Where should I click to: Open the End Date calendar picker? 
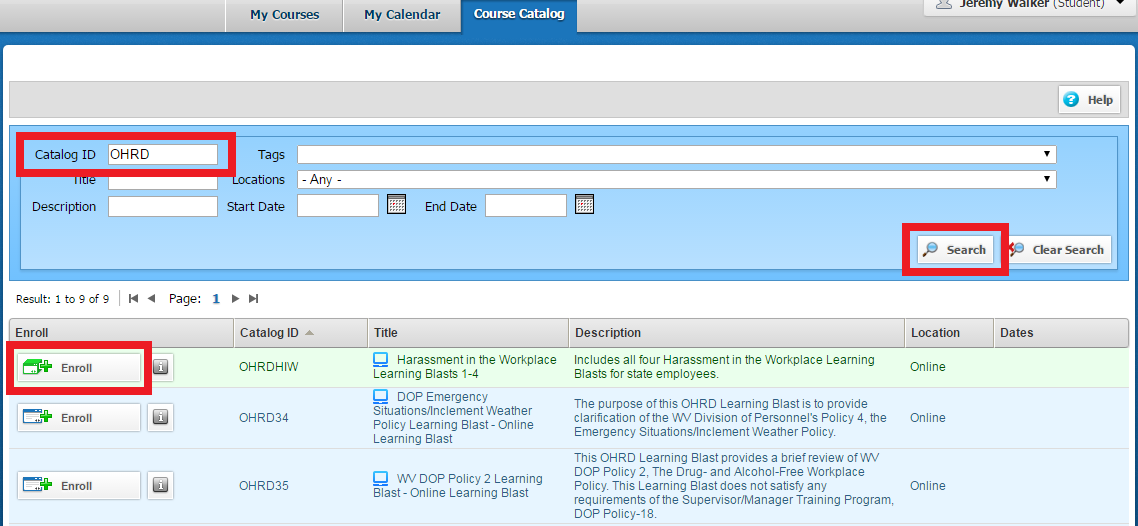pos(584,205)
